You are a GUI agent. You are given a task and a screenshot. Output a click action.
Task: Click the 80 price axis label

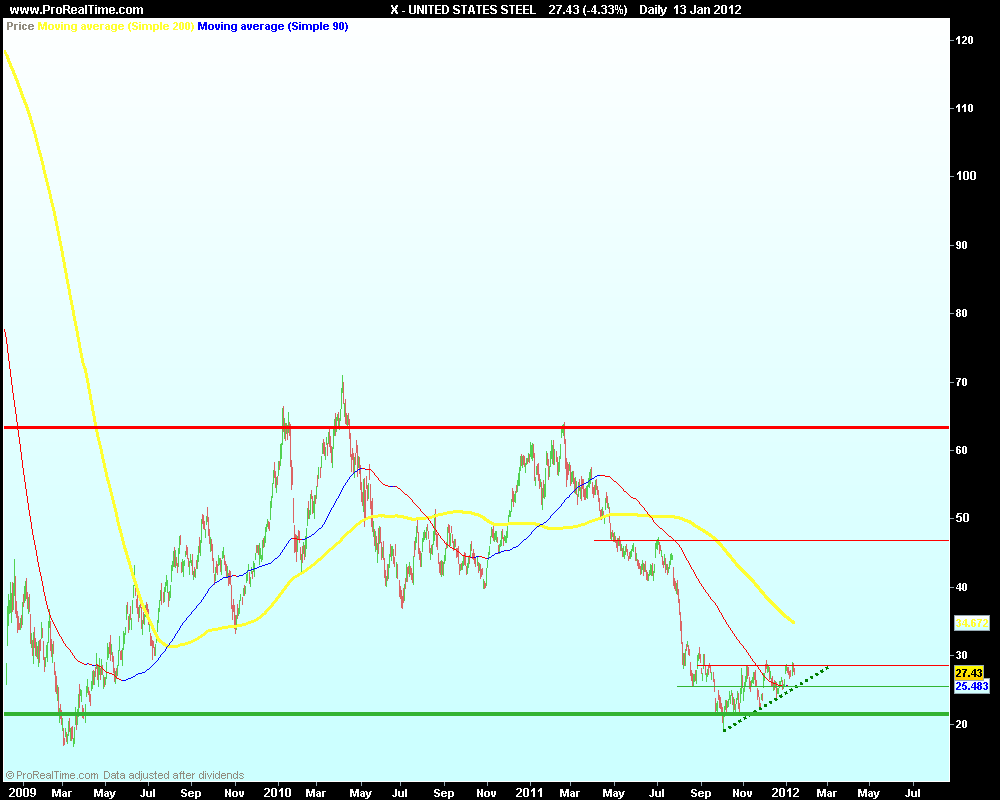[961, 313]
